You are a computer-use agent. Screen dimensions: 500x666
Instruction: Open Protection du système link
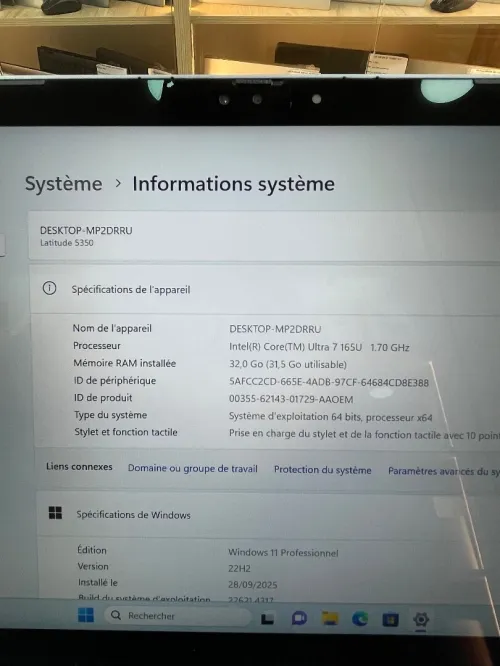click(322, 470)
